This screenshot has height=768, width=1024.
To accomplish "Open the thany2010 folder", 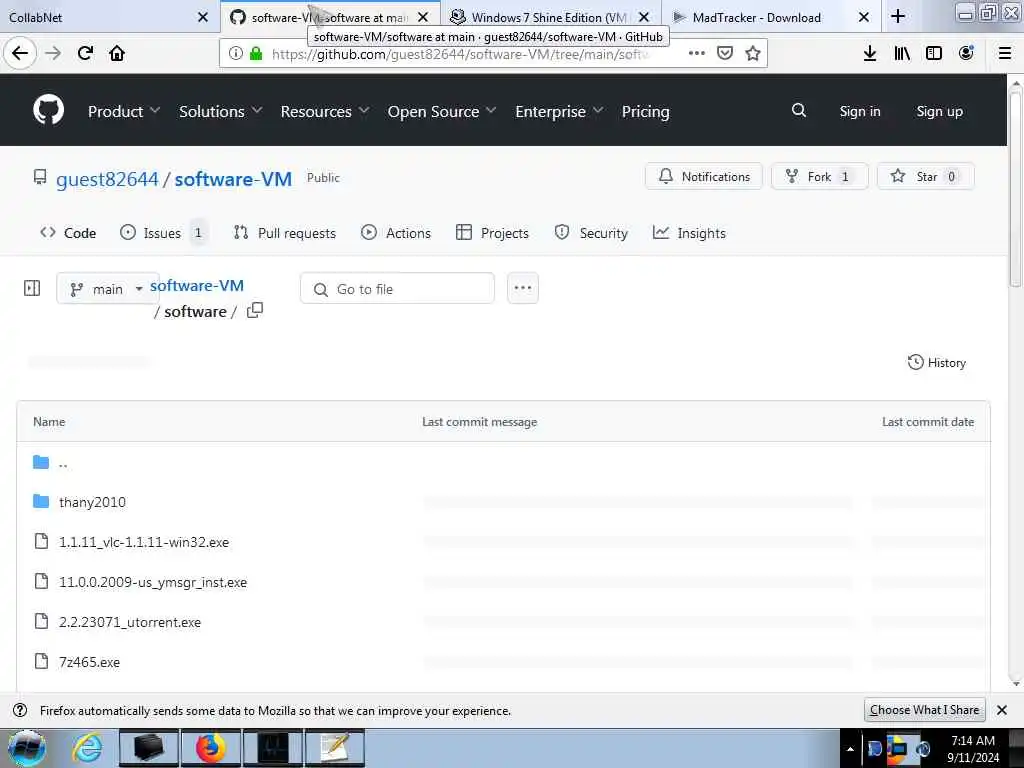I will click(x=92, y=502).
